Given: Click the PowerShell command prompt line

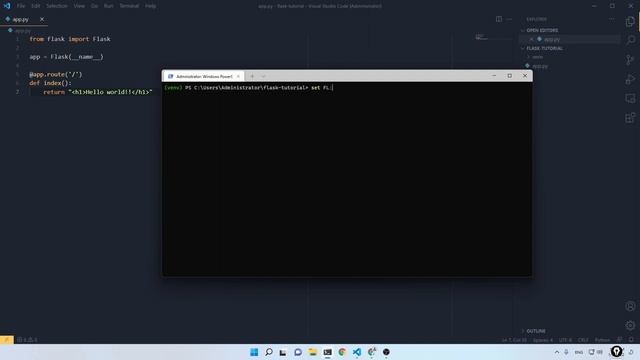Looking at the screenshot, I should (x=248, y=88).
